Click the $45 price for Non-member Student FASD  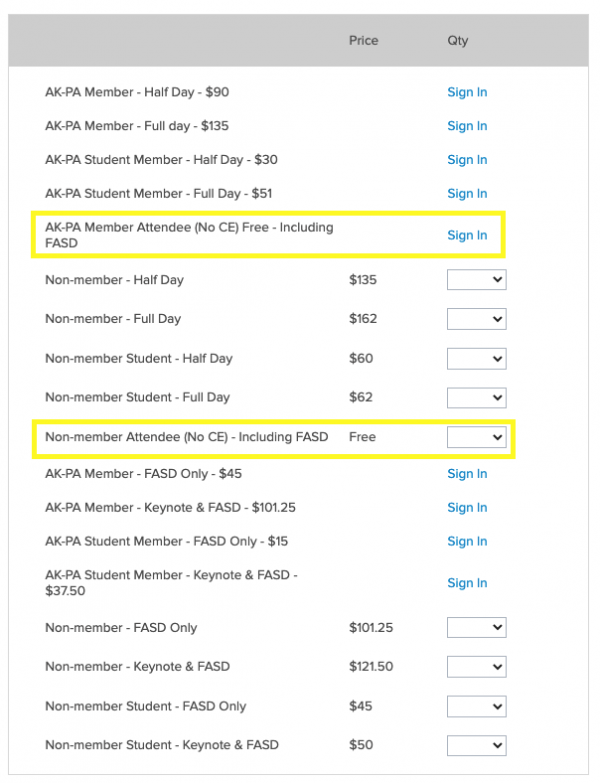pos(360,706)
